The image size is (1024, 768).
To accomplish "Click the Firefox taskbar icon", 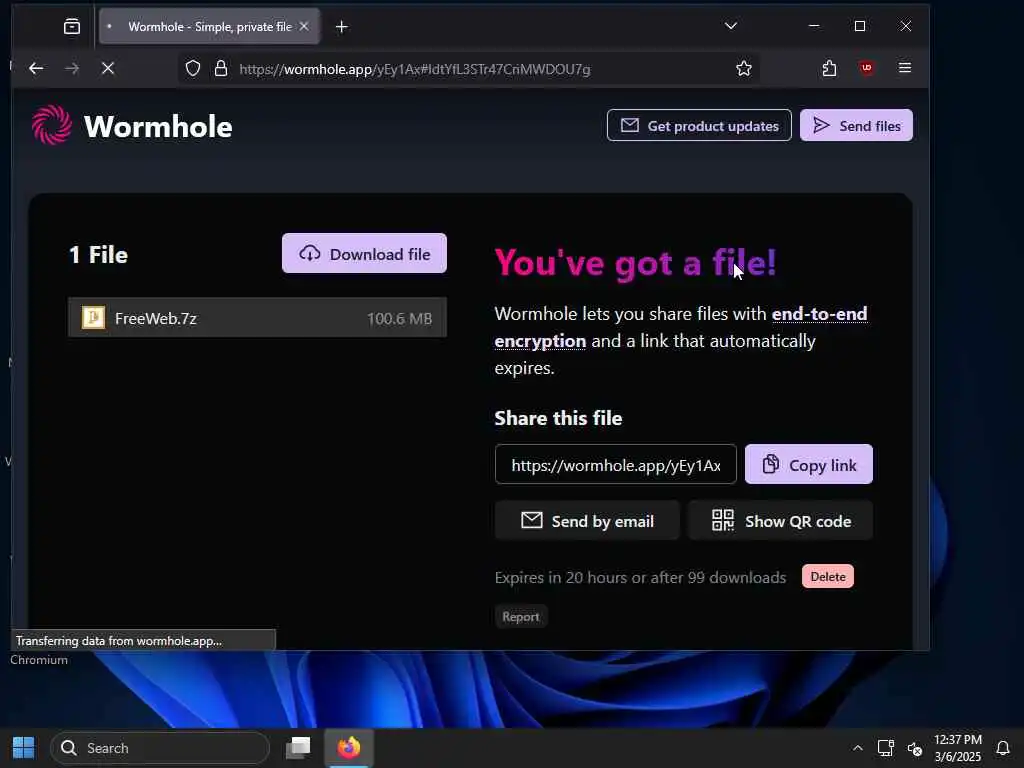I will click(x=349, y=748).
